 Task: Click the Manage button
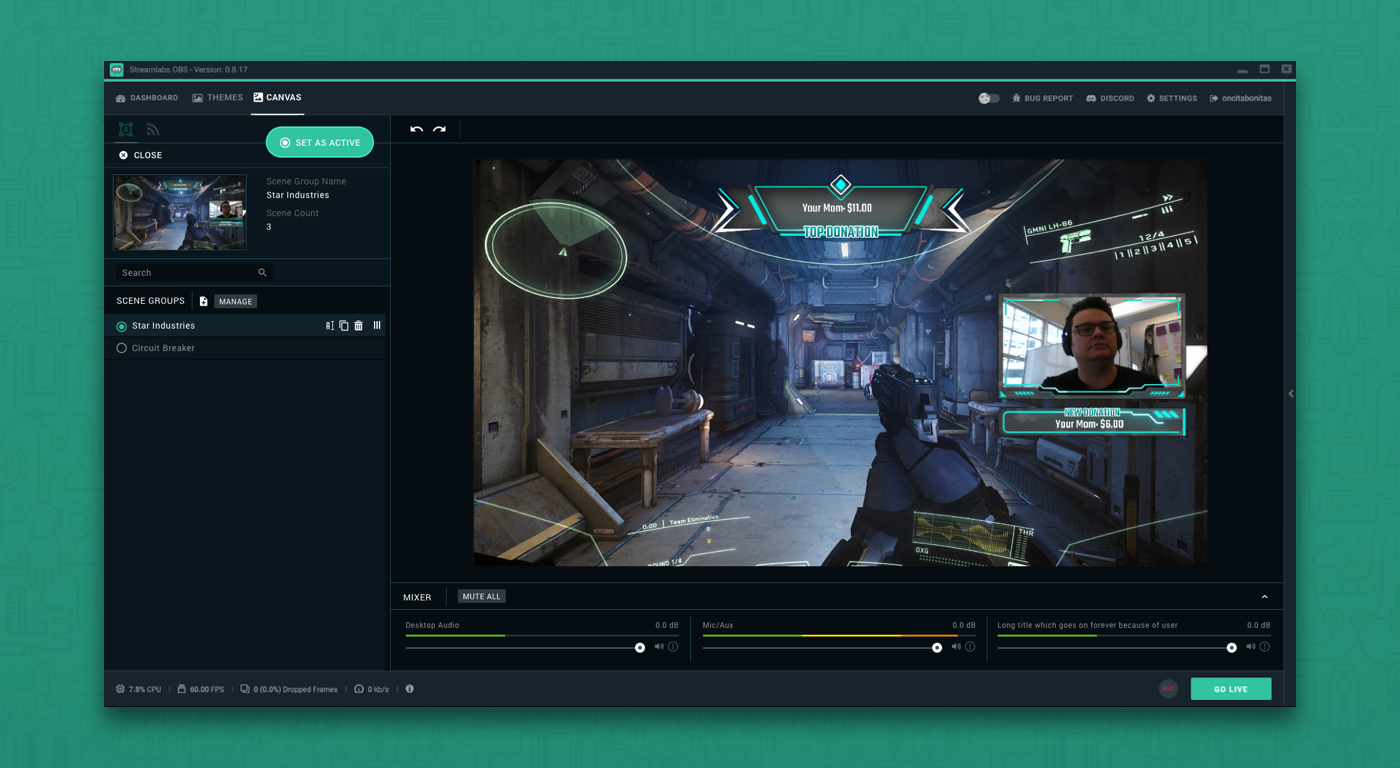tap(236, 301)
